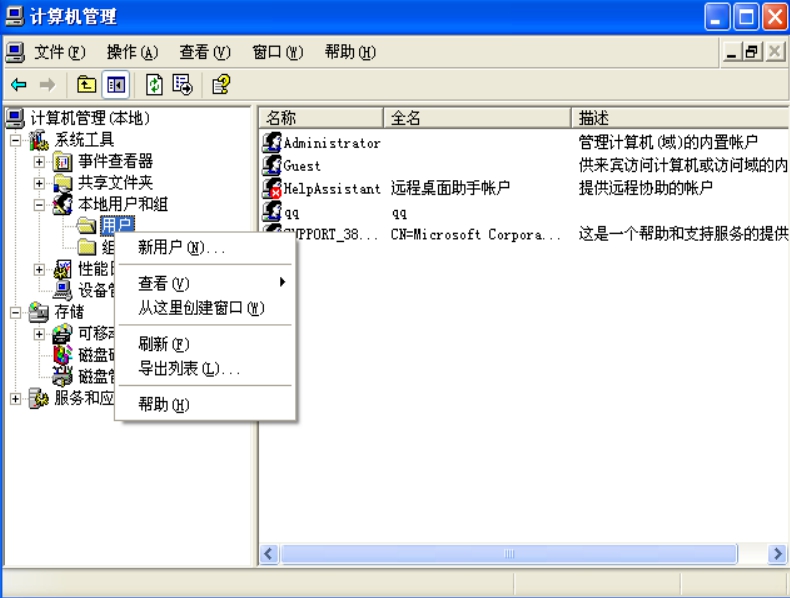The height and width of the screenshot is (598, 790).
Task: Collapse the 存储 node
Action: 16,313
